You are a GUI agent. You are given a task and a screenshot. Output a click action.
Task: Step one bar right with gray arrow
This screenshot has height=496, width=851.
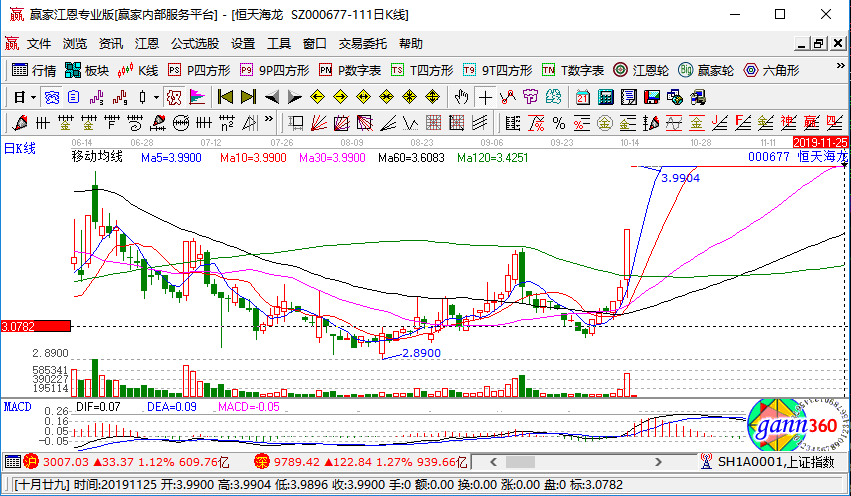pyautogui.click(x=295, y=98)
